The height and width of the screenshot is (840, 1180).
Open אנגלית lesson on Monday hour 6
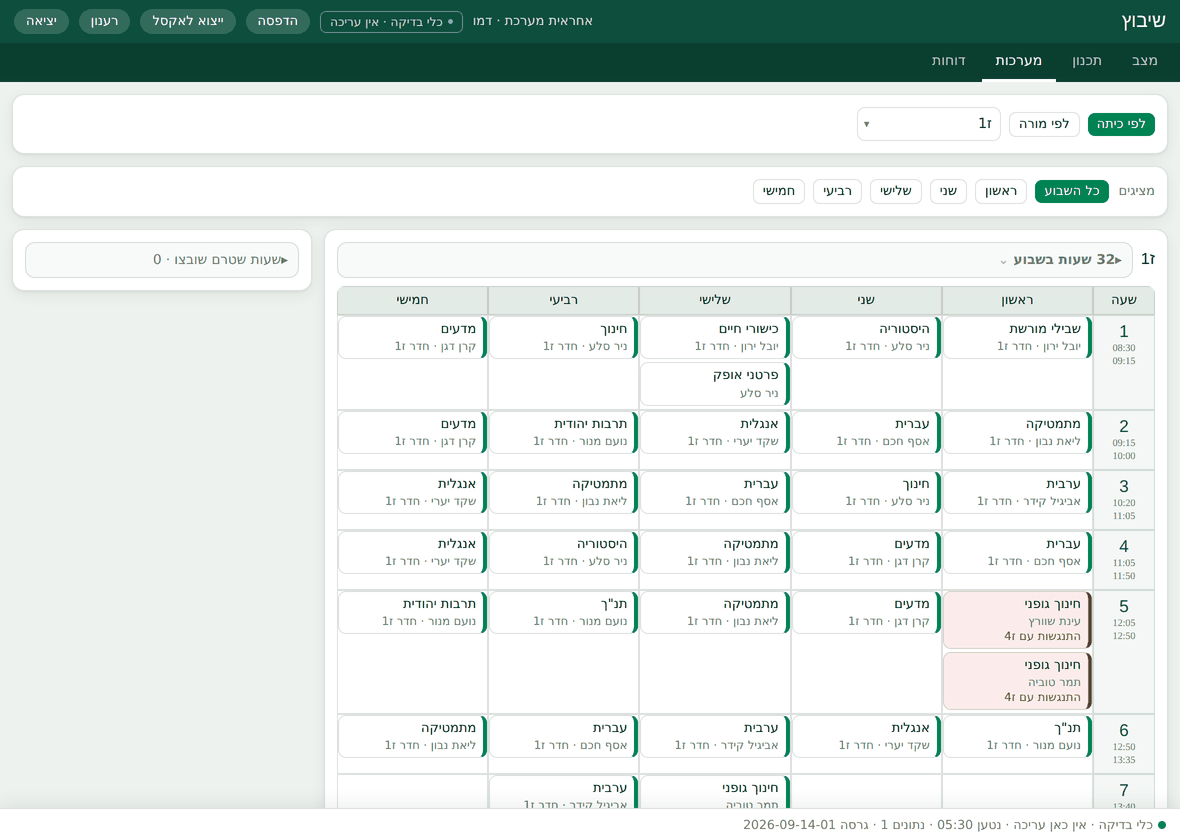click(x=866, y=736)
